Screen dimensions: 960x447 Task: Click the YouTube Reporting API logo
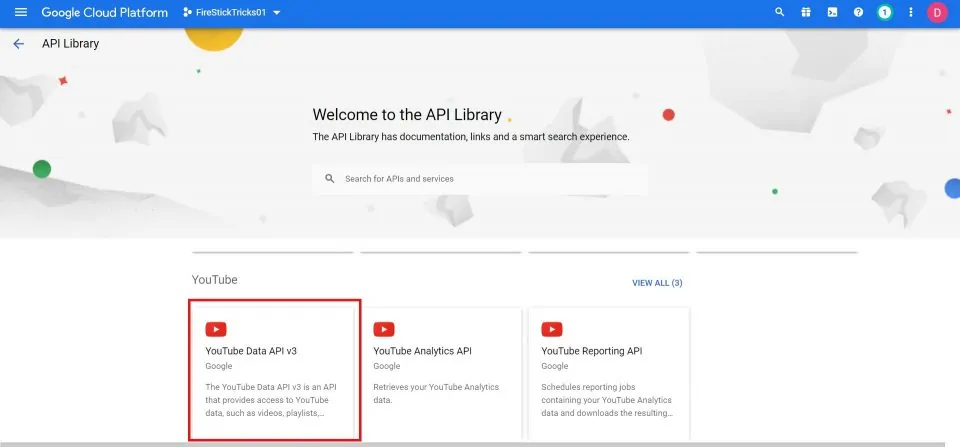552,329
